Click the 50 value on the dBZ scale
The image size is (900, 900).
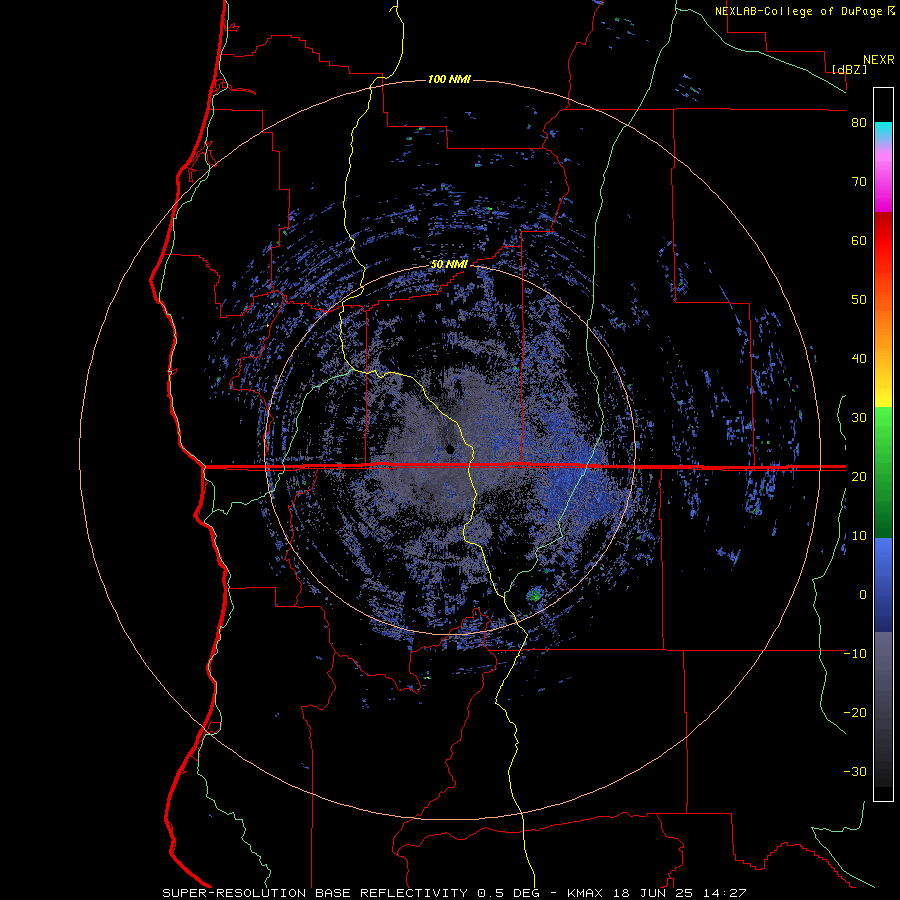coord(859,300)
